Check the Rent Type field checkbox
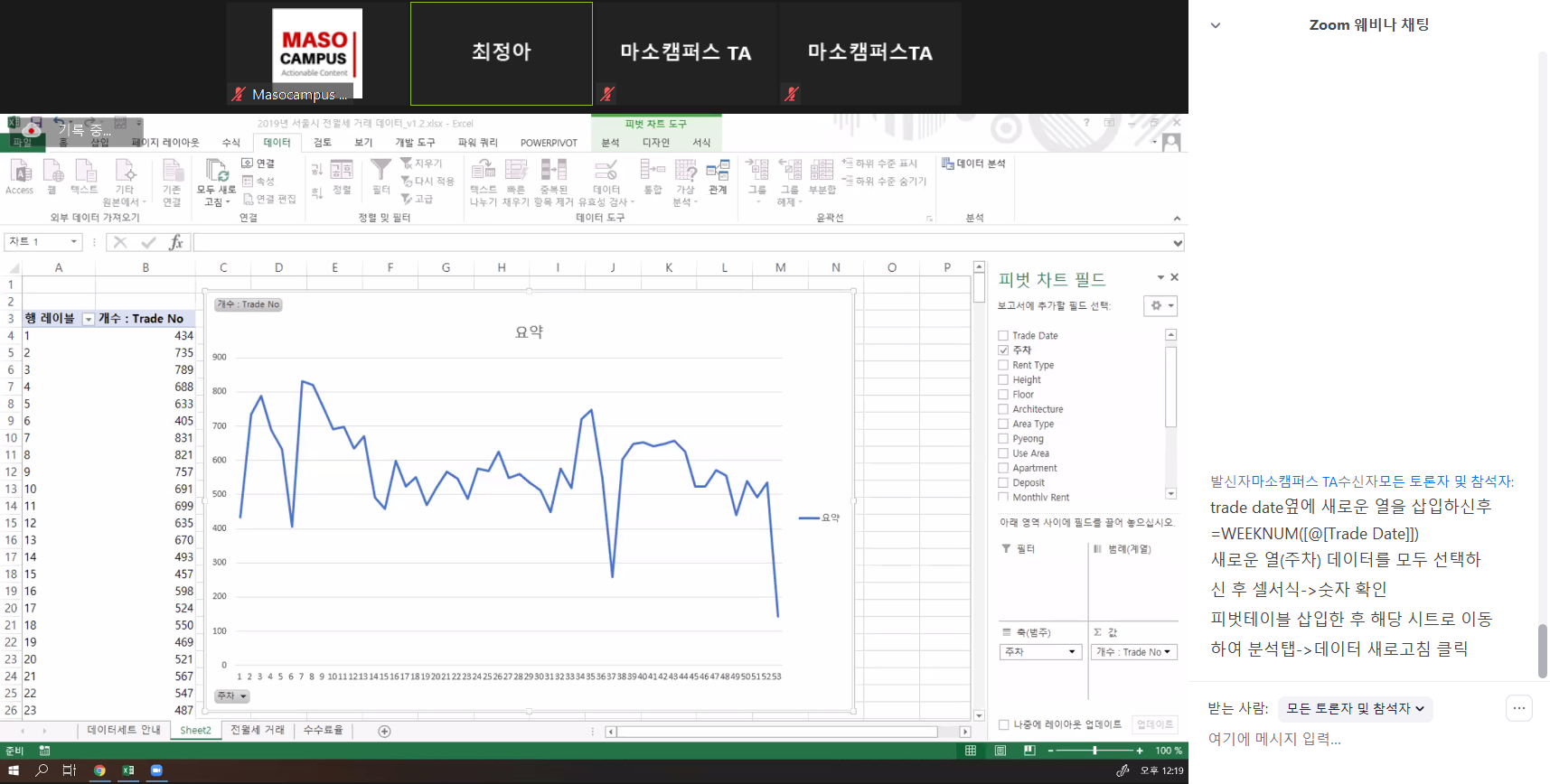 1003,365
